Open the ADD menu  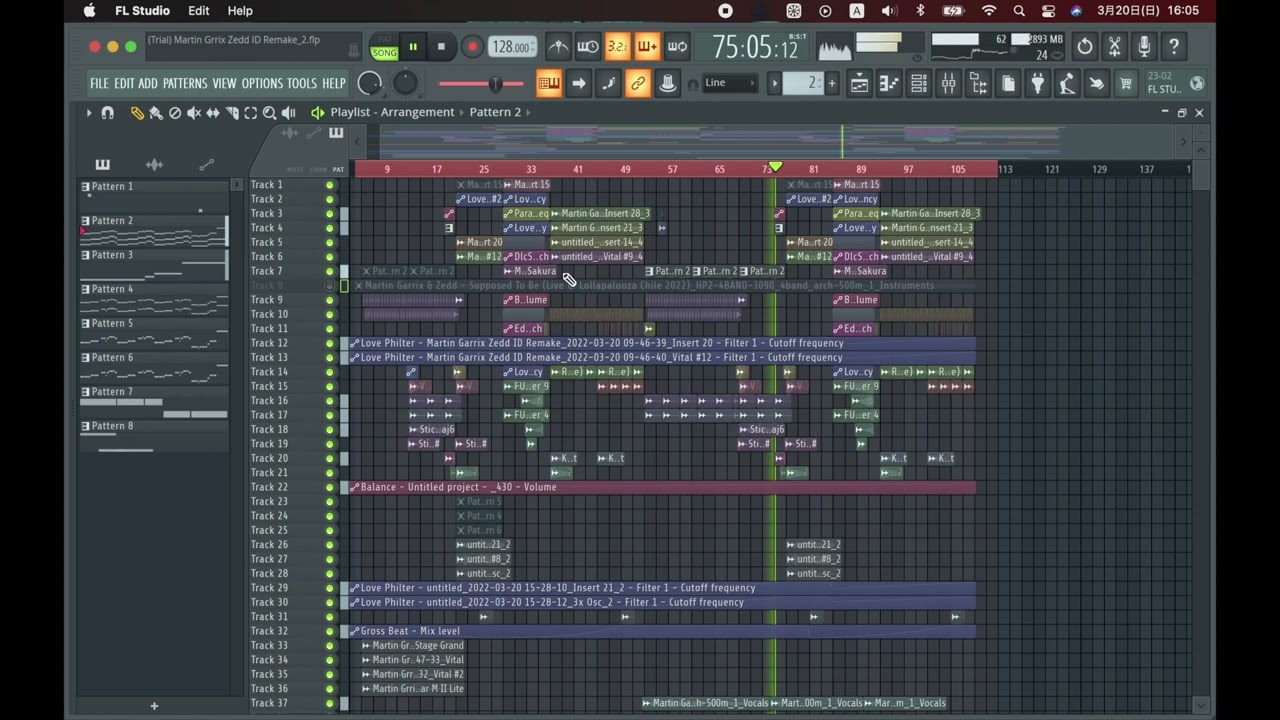tap(148, 84)
